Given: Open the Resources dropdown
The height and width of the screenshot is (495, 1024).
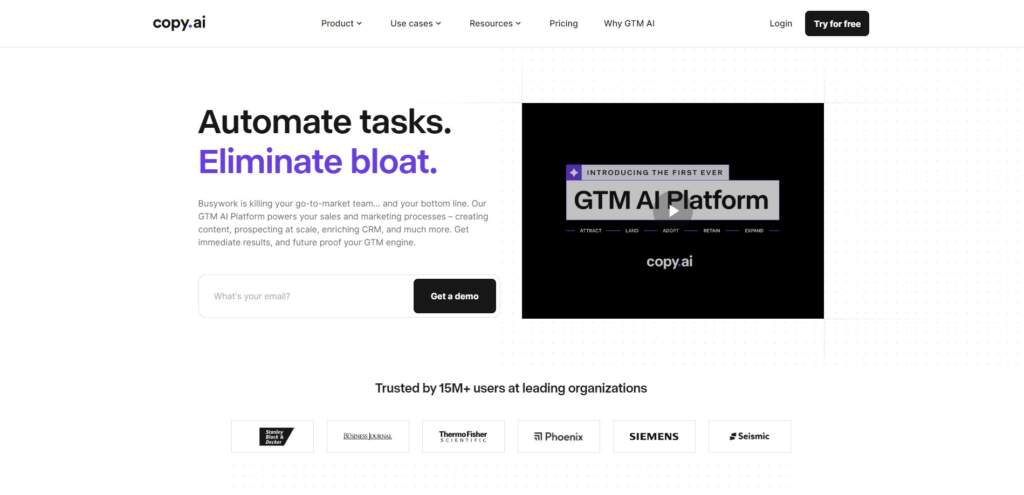Looking at the screenshot, I should point(495,24).
